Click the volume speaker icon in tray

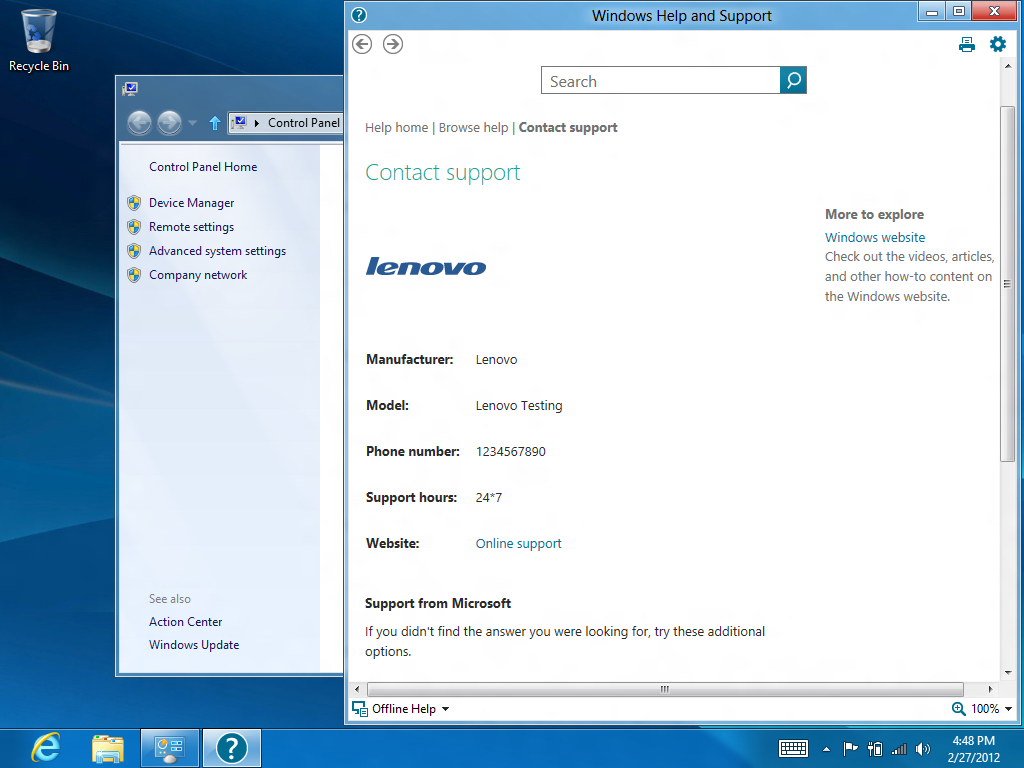coord(922,748)
